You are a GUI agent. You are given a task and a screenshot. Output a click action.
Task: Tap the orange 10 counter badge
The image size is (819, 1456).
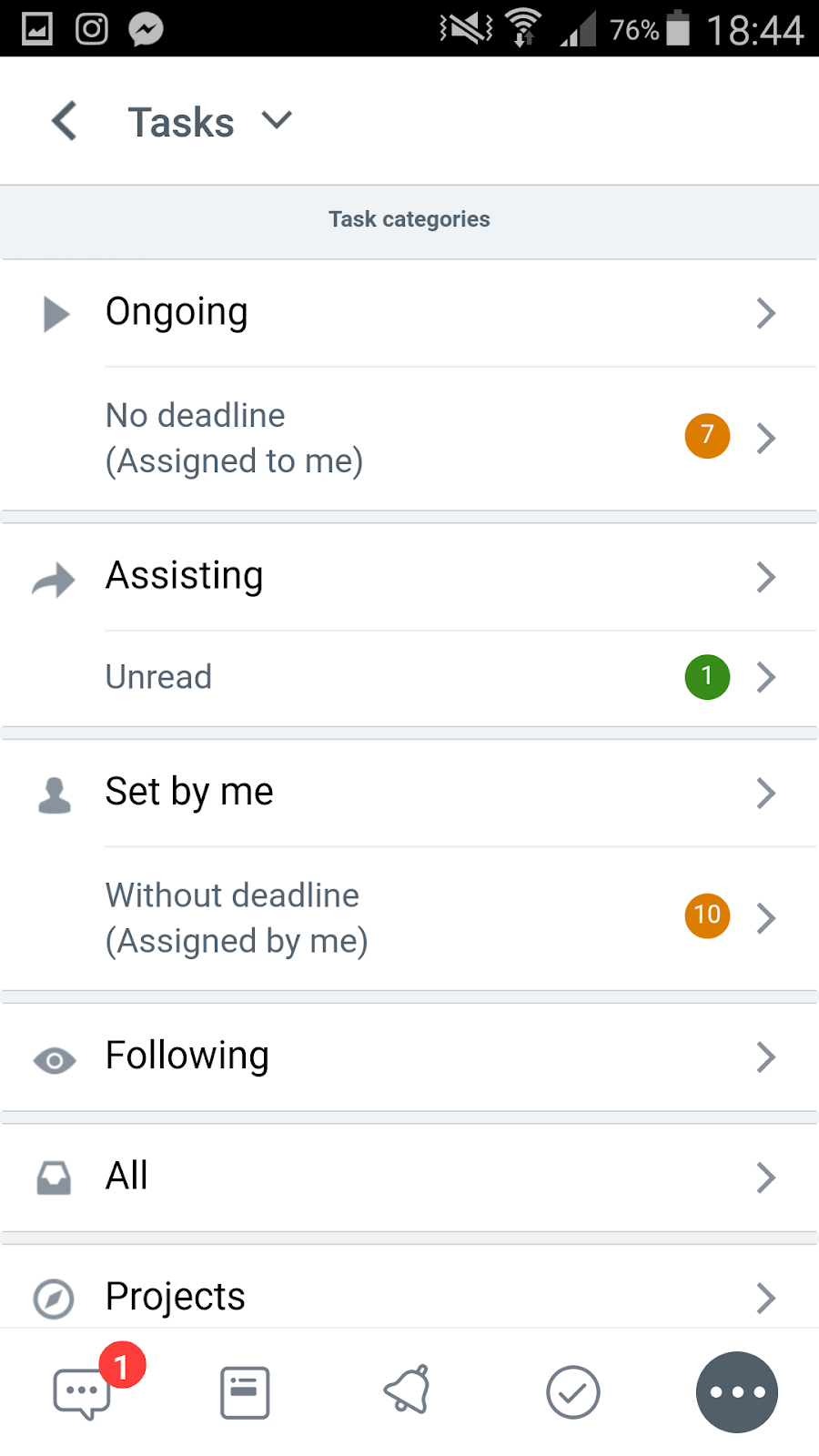pyautogui.click(x=707, y=915)
